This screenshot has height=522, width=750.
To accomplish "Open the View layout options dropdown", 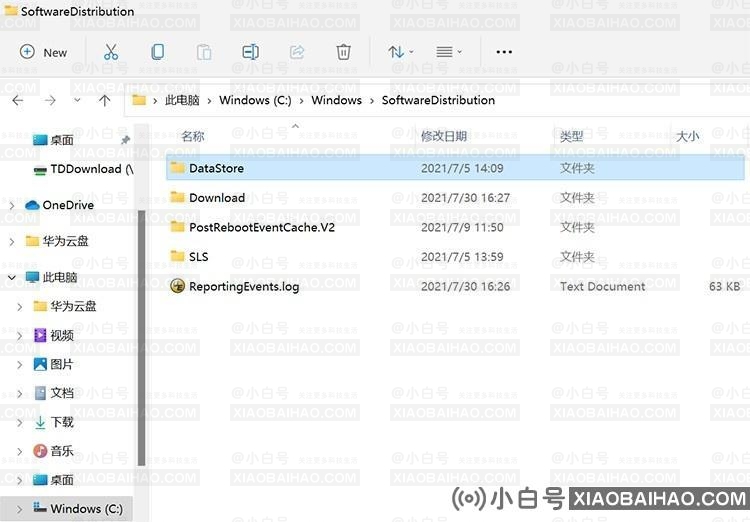I will [449, 52].
